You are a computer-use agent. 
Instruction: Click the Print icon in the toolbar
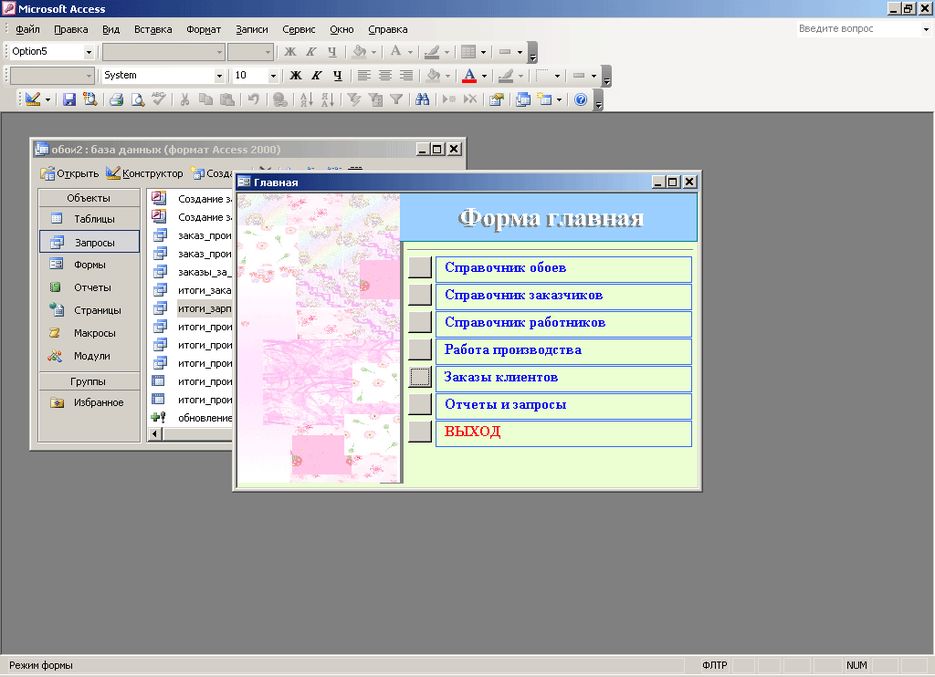(116, 100)
